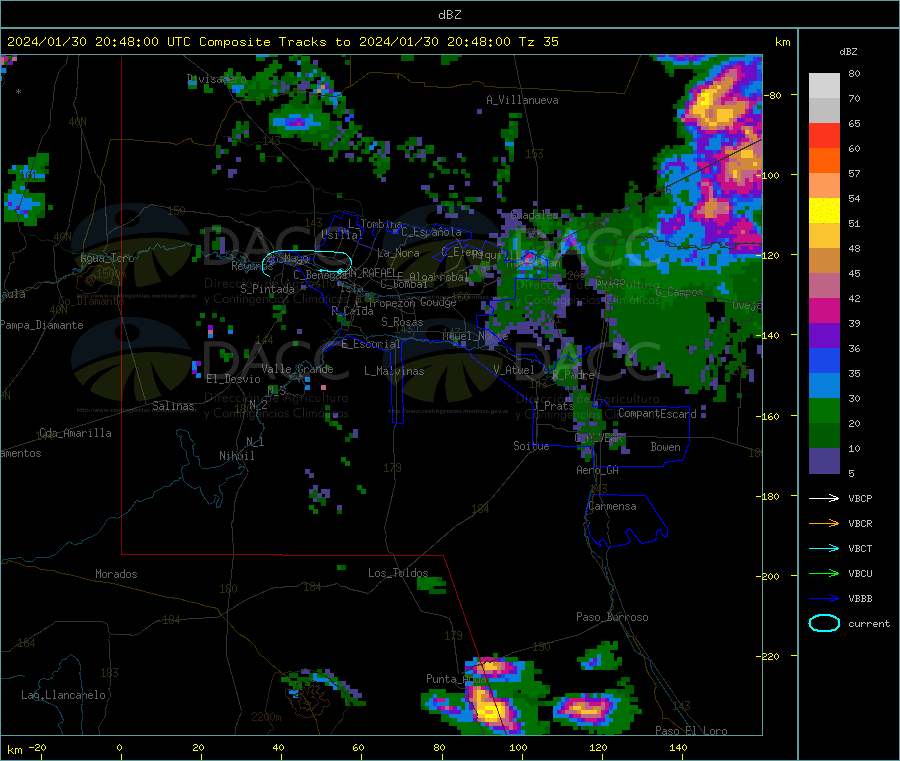Viewport: 900px width, 761px height.
Task: Click the Paso_El_Loro map label
Action: point(691,731)
